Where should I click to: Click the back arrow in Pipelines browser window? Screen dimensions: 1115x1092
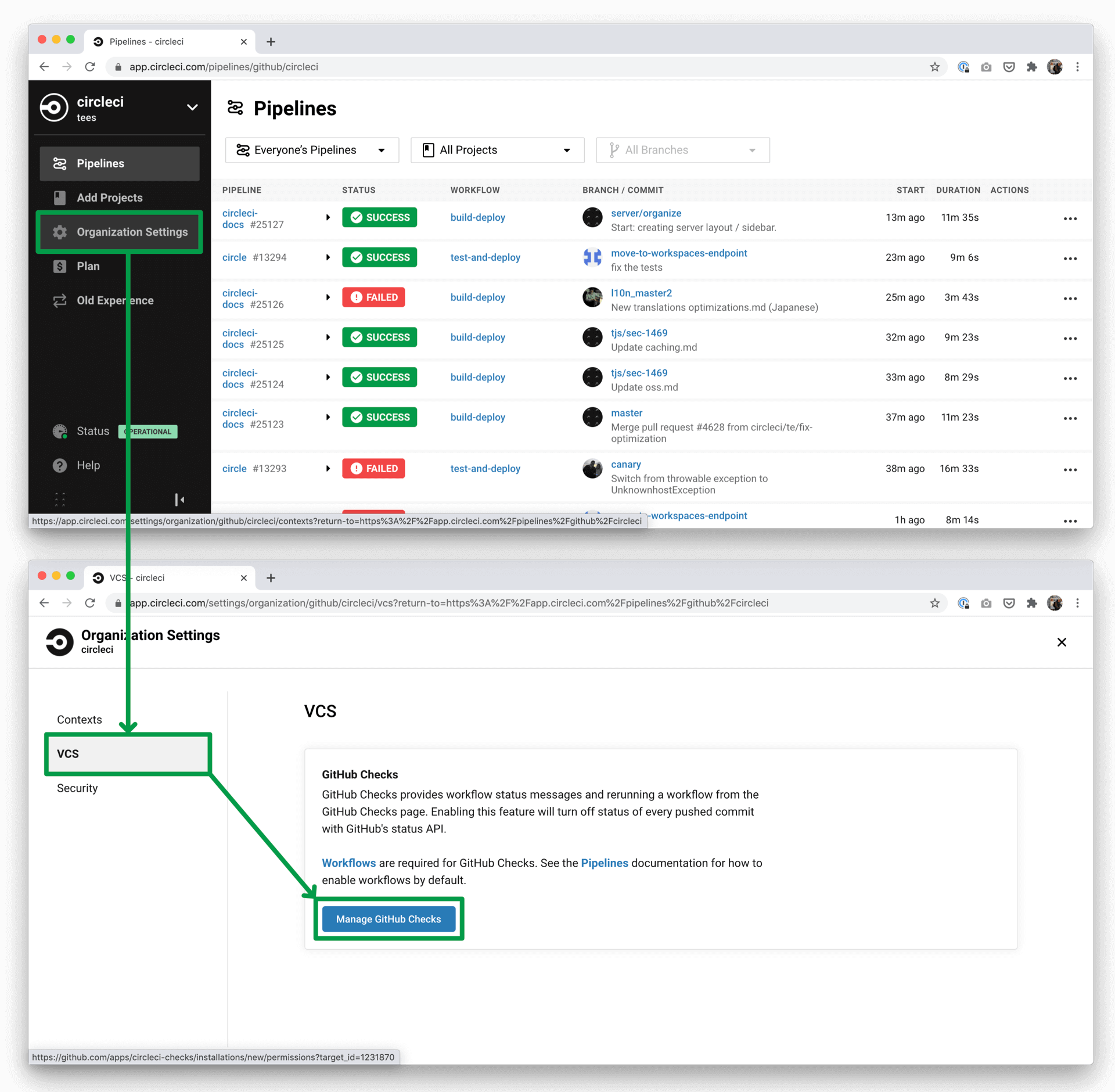pyautogui.click(x=44, y=67)
